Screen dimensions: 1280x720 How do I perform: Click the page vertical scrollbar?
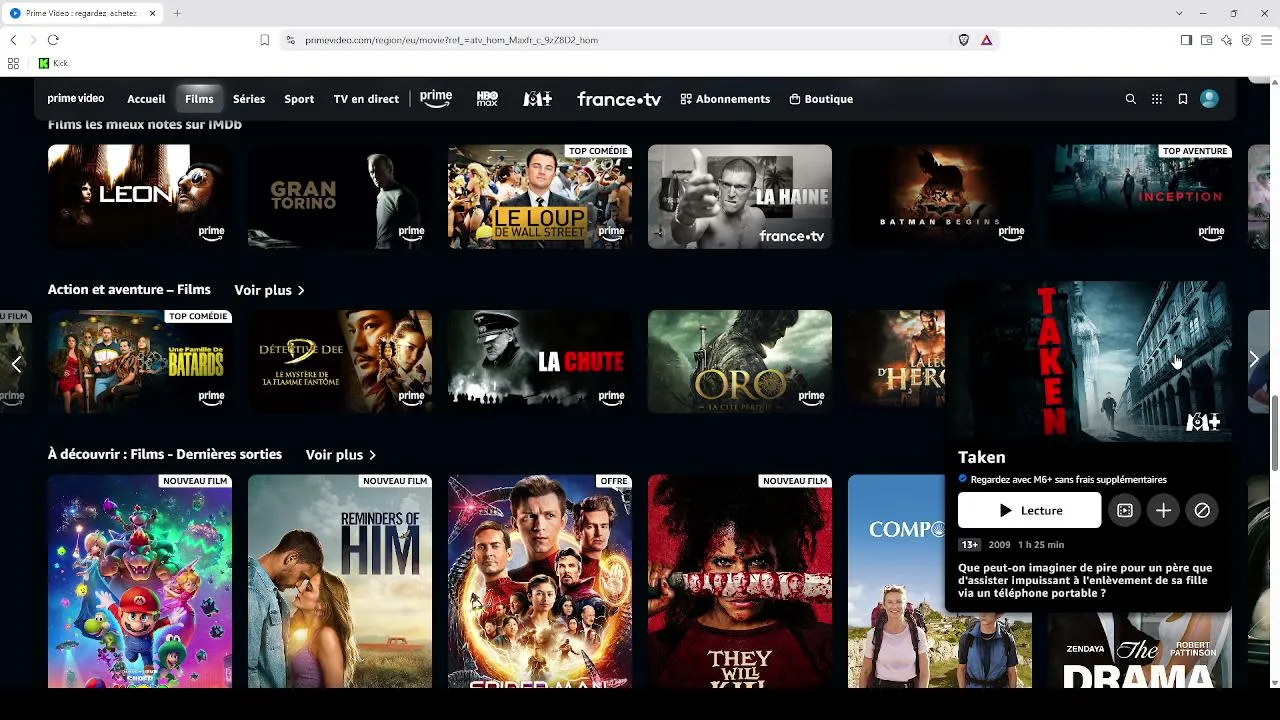point(1274,433)
